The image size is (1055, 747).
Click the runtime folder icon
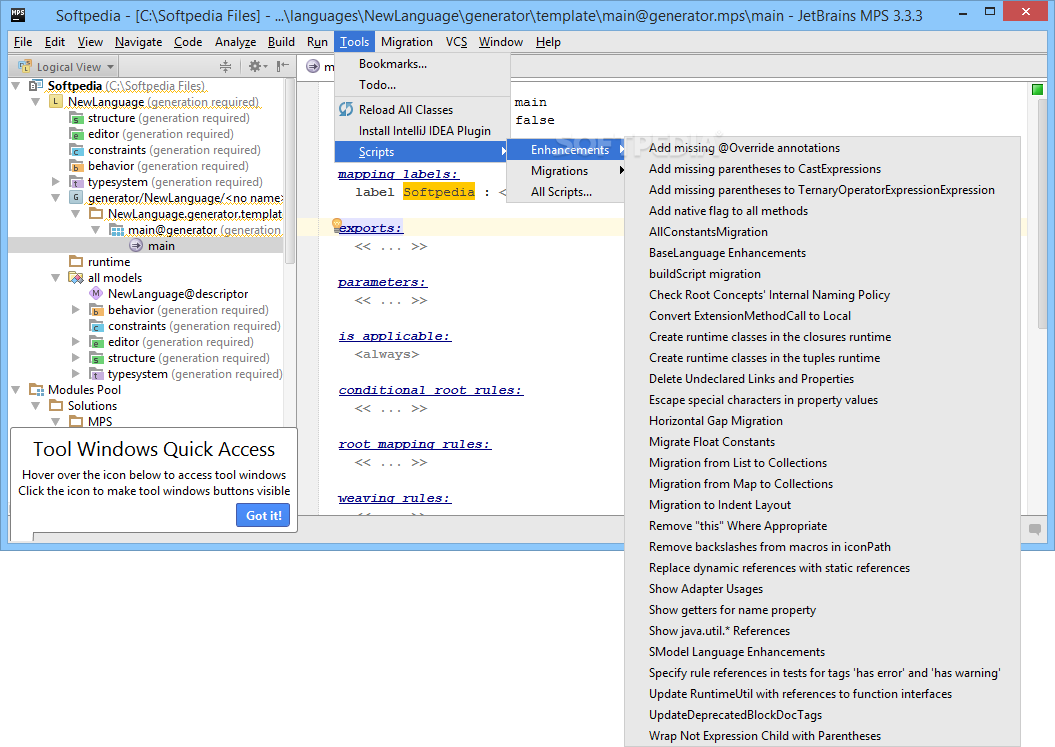coord(76,262)
